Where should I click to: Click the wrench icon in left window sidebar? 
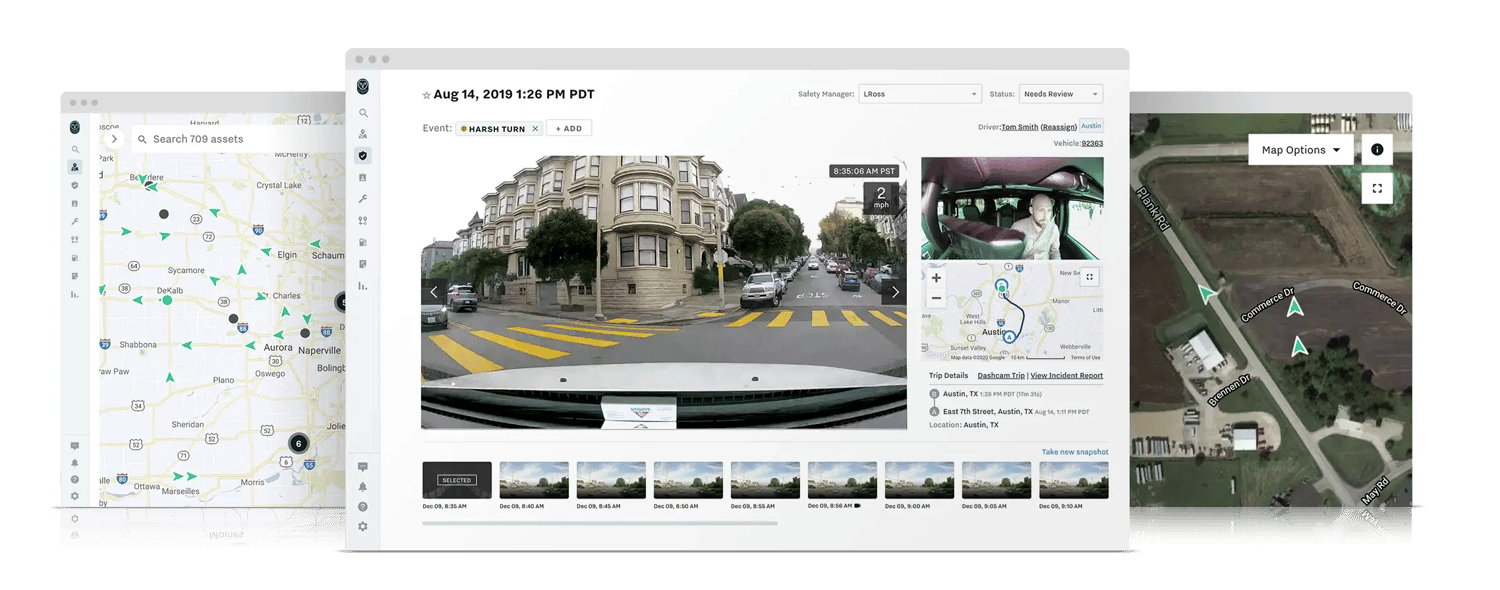click(x=75, y=222)
